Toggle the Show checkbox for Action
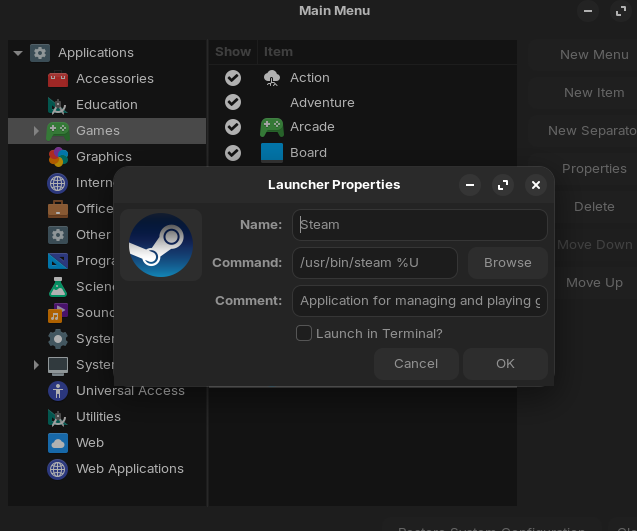 pyautogui.click(x=233, y=78)
